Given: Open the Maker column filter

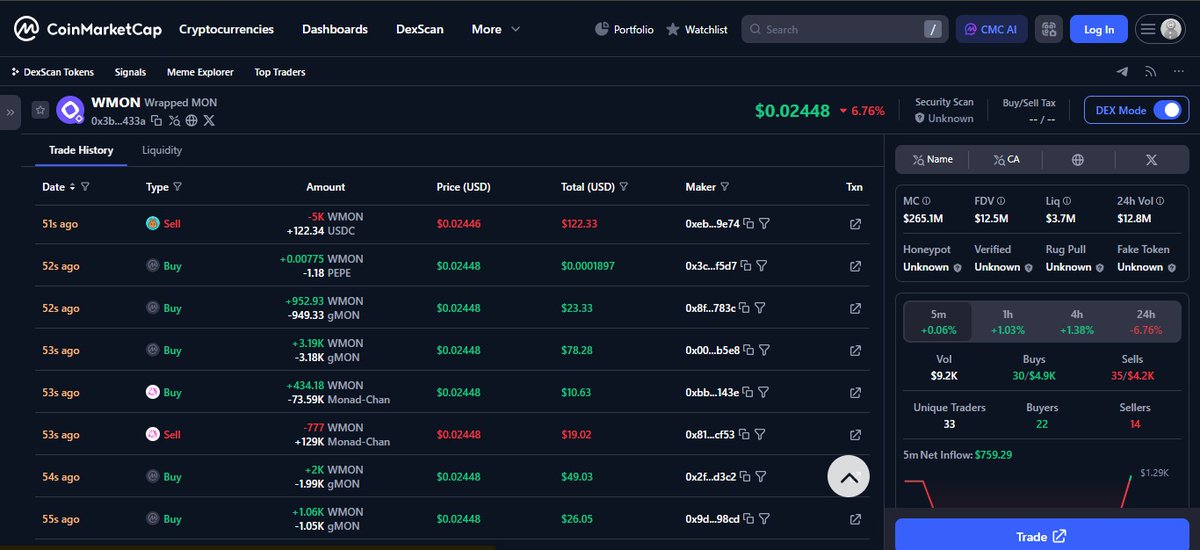Looking at the screenshot, I should tap(725, 187).
